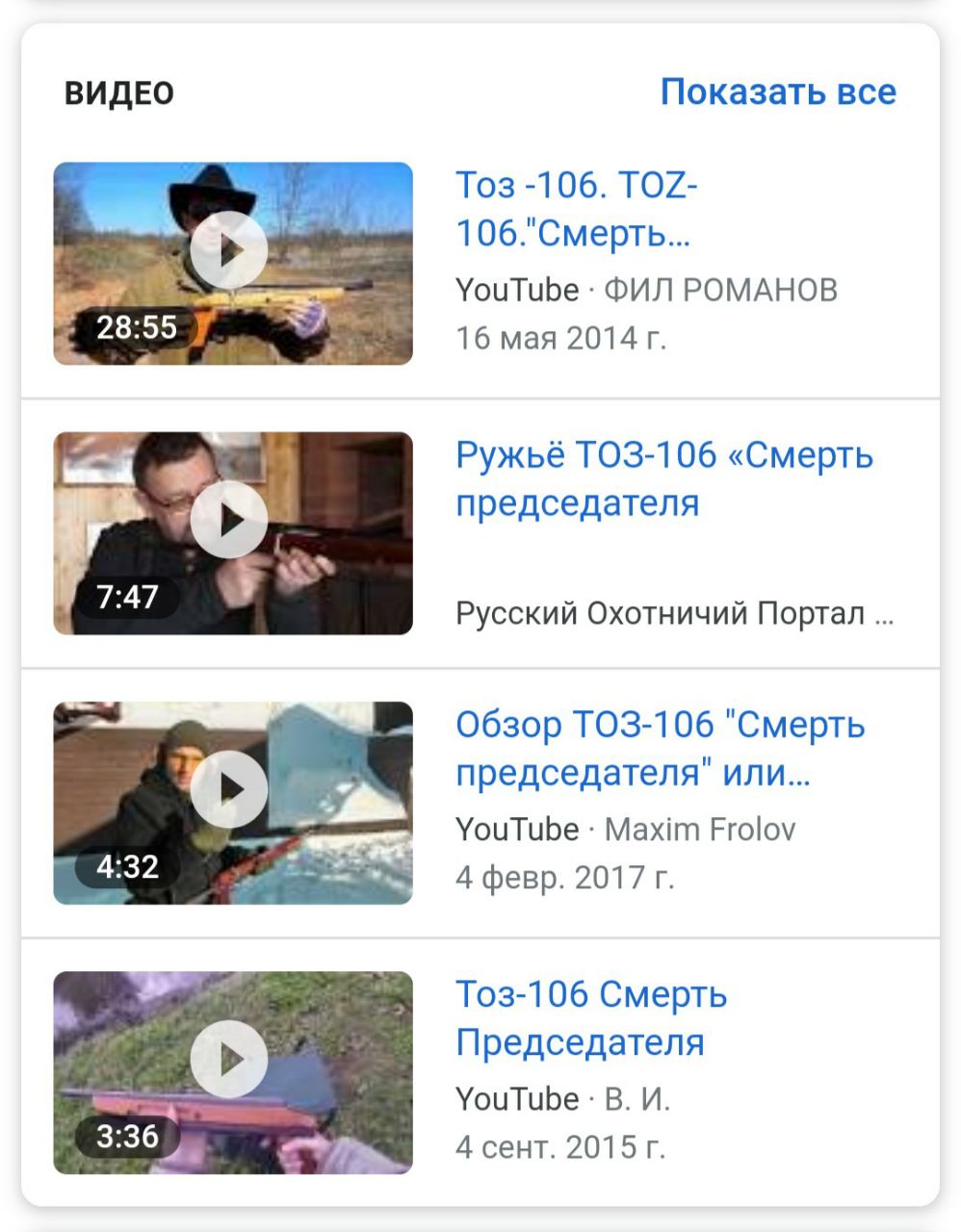Screen dimensions: 961x1232
Task: Click the date "4 сент. 2015 г."
Action: (560, 1146)
